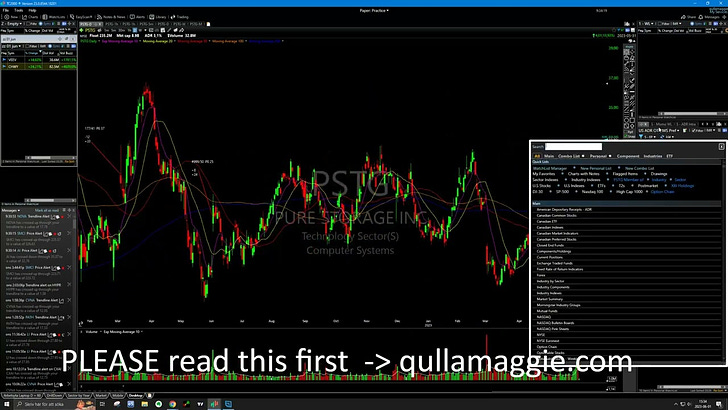
Task: Open the Option Chain quick link
Action: pos(662,191)
